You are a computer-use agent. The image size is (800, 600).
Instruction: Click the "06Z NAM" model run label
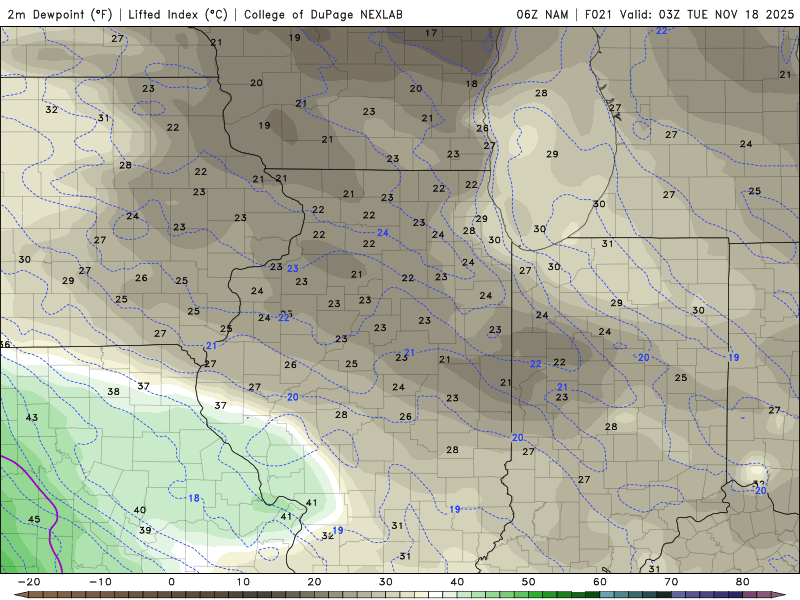pos(542,14)
